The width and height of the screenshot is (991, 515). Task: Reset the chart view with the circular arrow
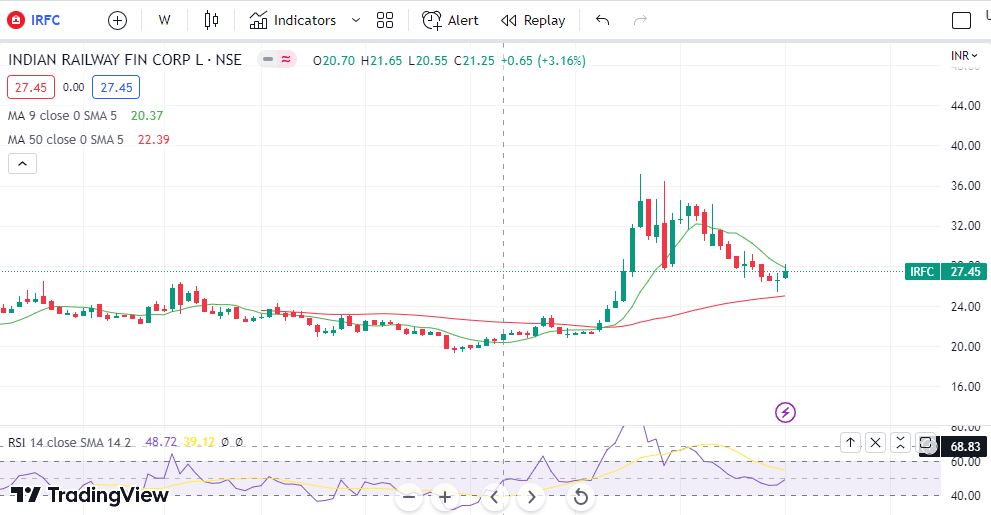(580, 497)
